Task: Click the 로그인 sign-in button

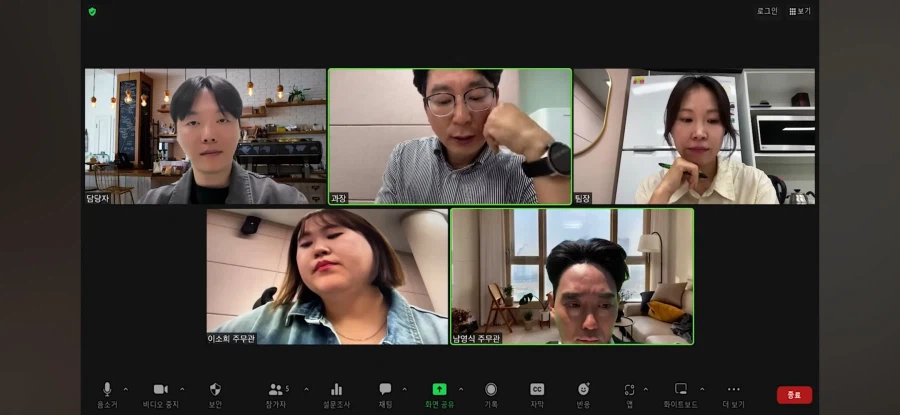Action: [767, 11]
